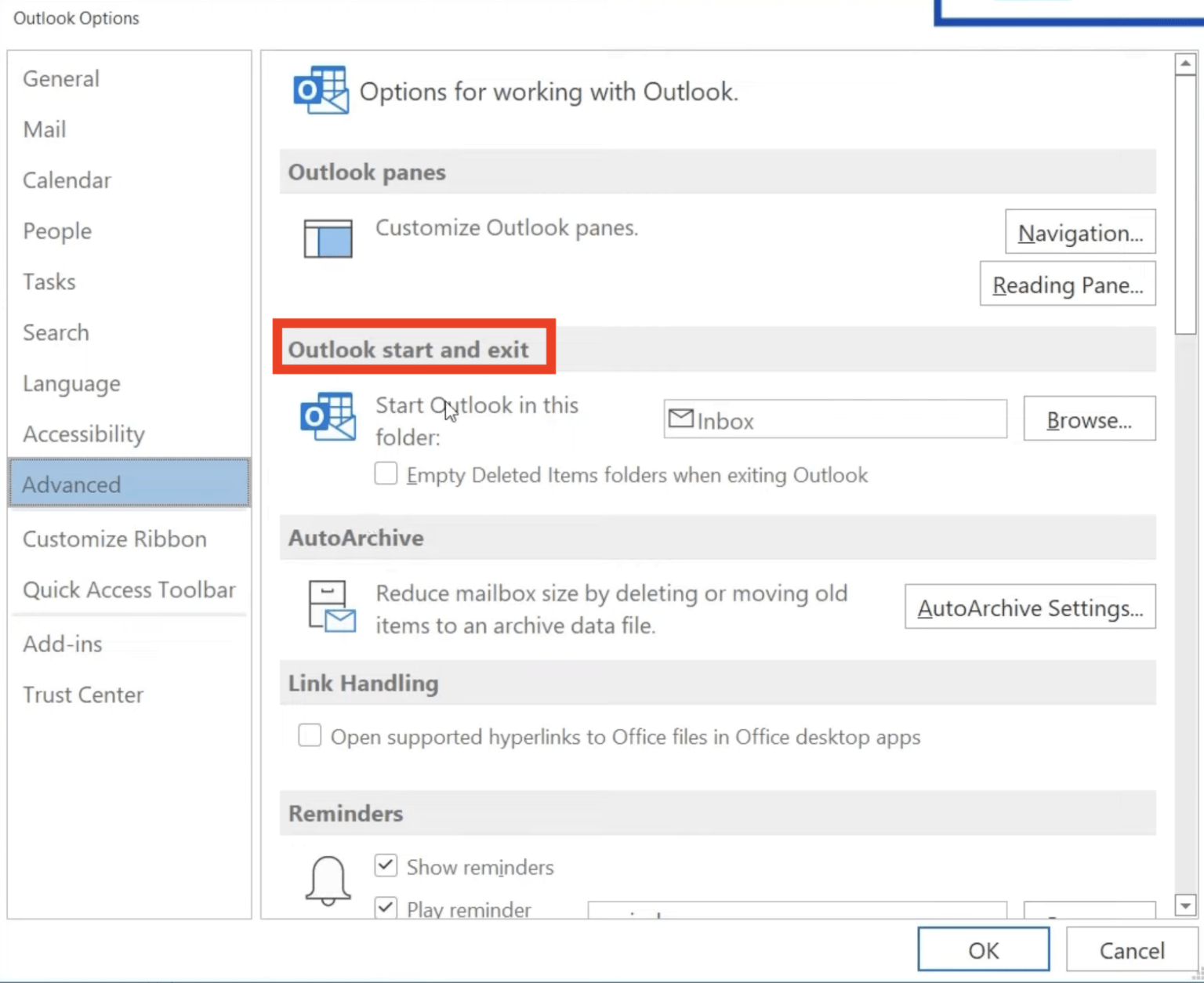This screenshot has height=983, width=1204.
Task: Uncheck Play reminder sound option
Action: (x=385, y=907)
